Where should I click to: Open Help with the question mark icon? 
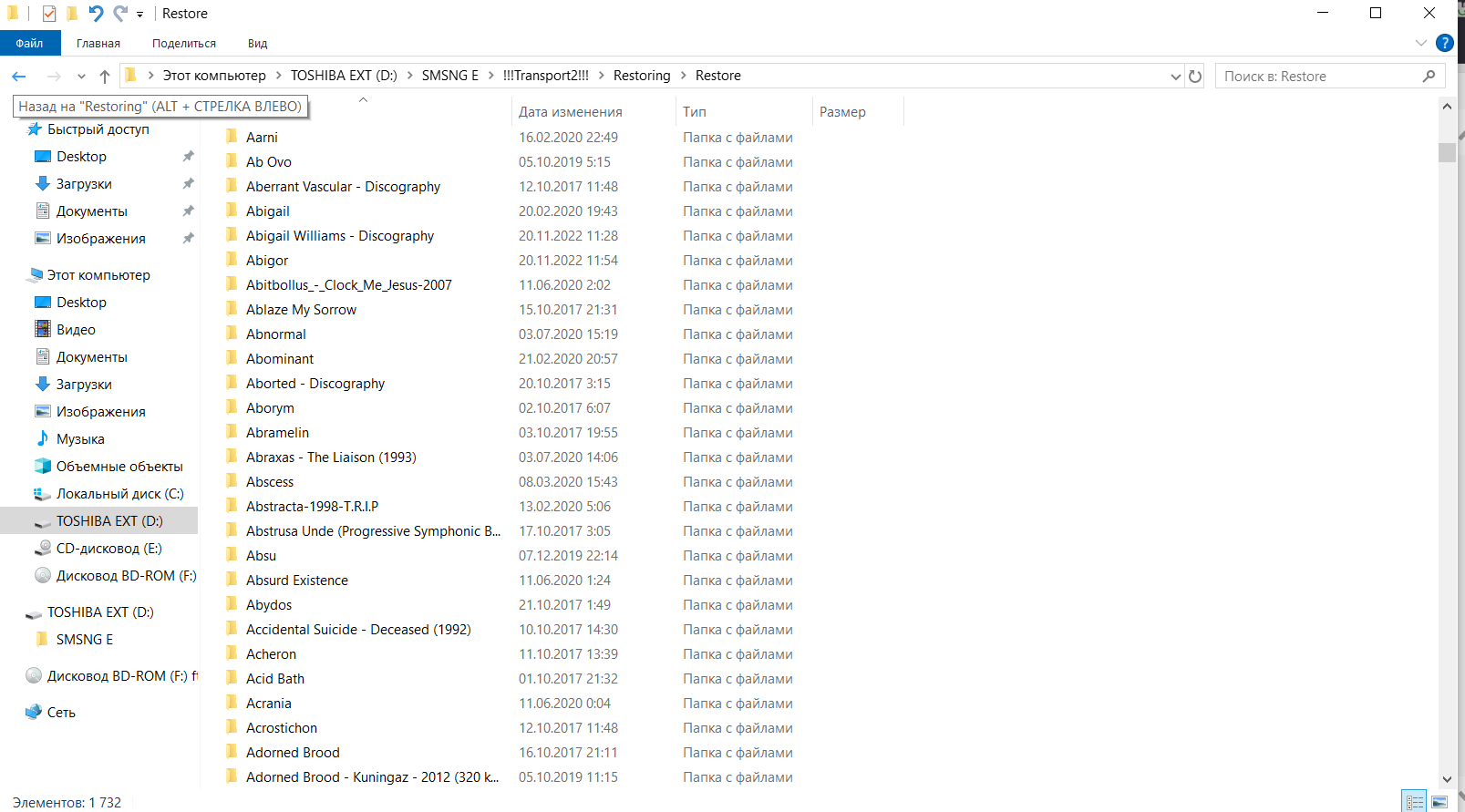point(1445,43)
